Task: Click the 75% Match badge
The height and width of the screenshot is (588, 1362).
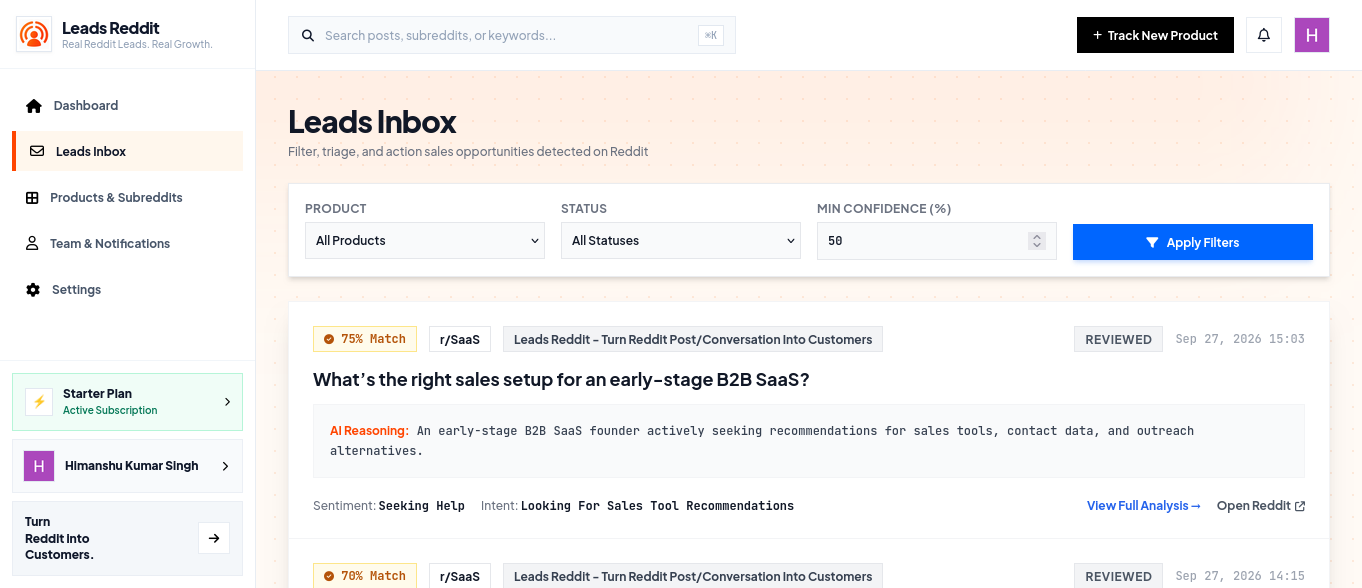Action: coord(365,339)
